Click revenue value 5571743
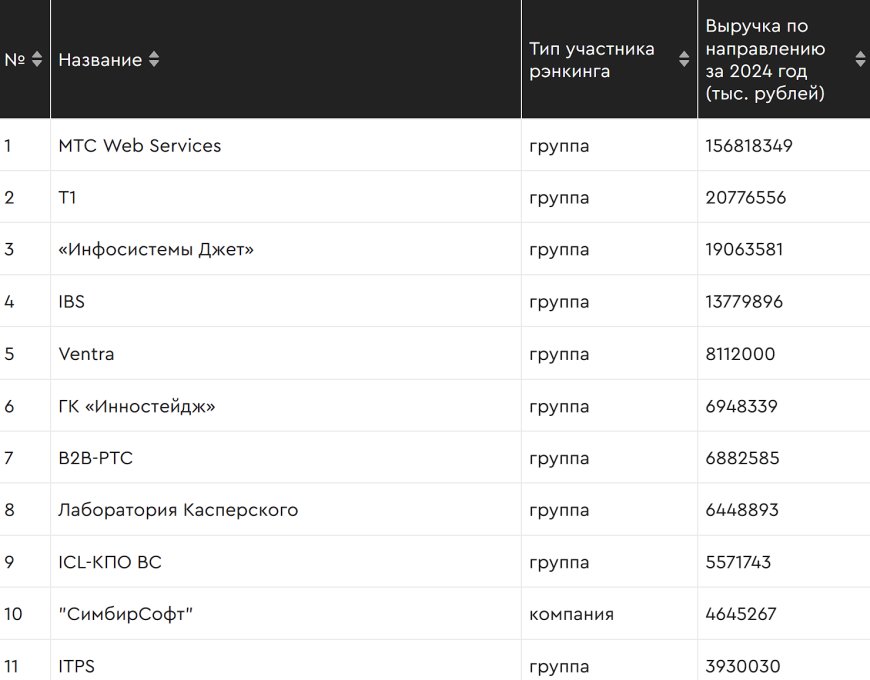The height and width of the screenshot is (680, 870). click(738, 562)
